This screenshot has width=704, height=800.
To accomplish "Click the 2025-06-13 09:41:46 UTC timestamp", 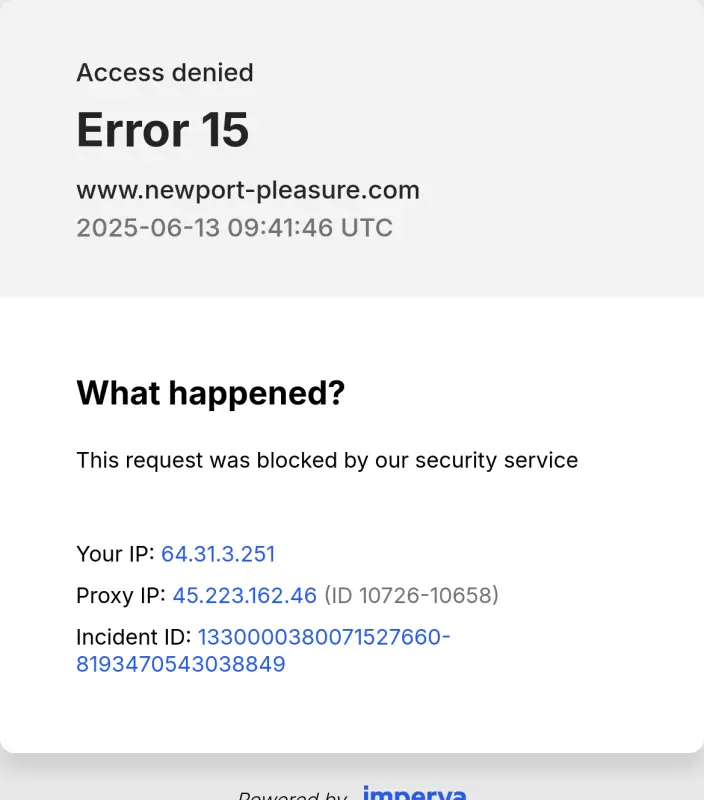I will [x=235, y=228].
